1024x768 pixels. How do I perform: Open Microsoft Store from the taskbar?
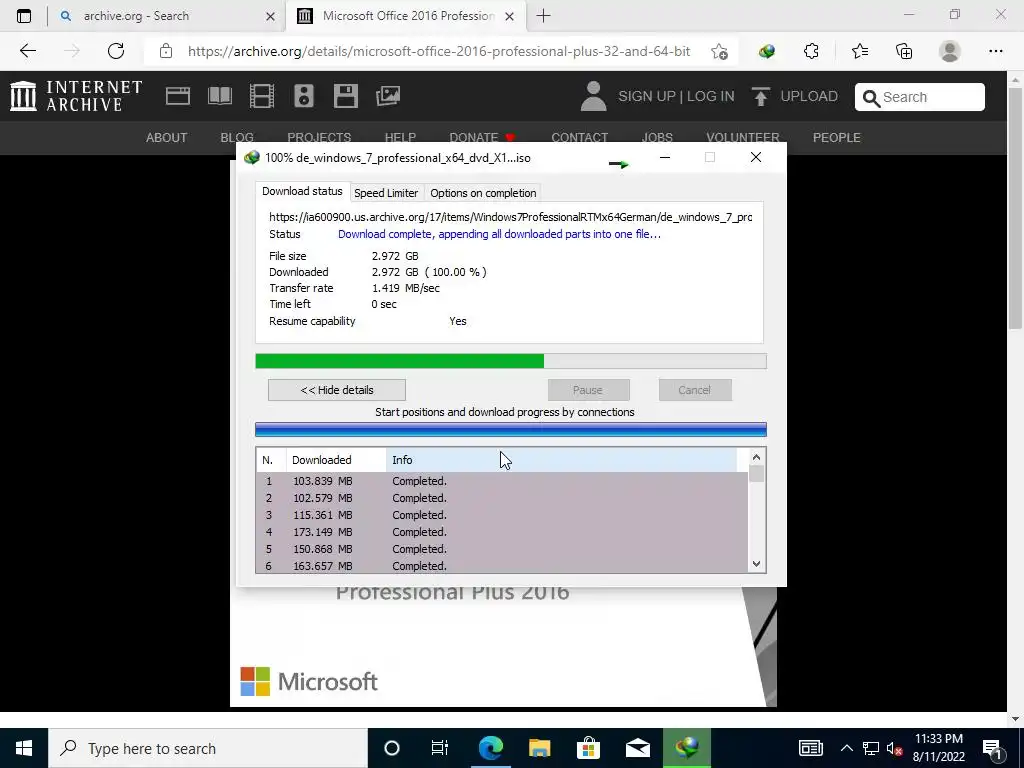click(588, 748)
